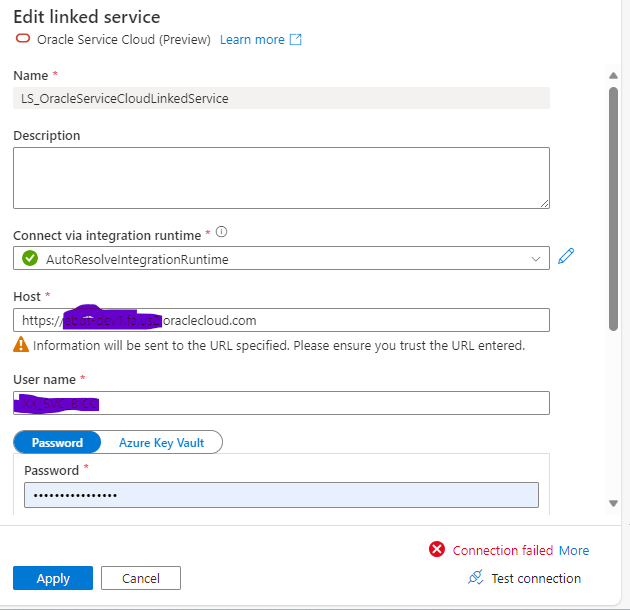The image size is (630, 610).
Task: Click the URL trust warning message text
Action: (279, 346)
